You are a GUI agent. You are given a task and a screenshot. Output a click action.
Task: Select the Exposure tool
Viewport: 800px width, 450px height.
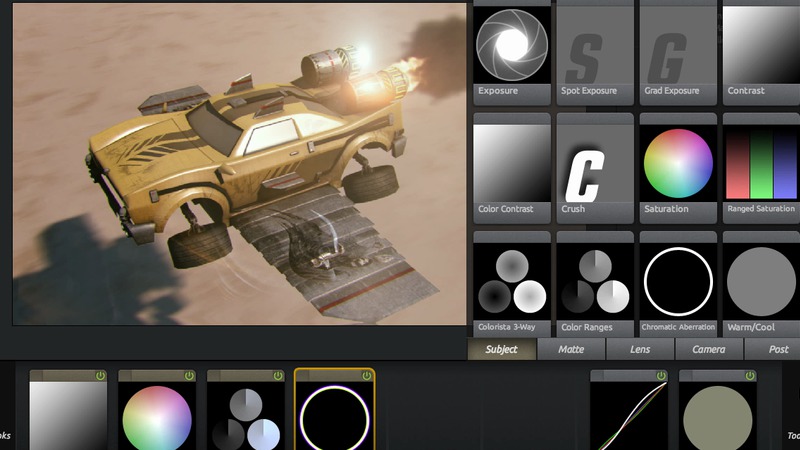[512, 51]
